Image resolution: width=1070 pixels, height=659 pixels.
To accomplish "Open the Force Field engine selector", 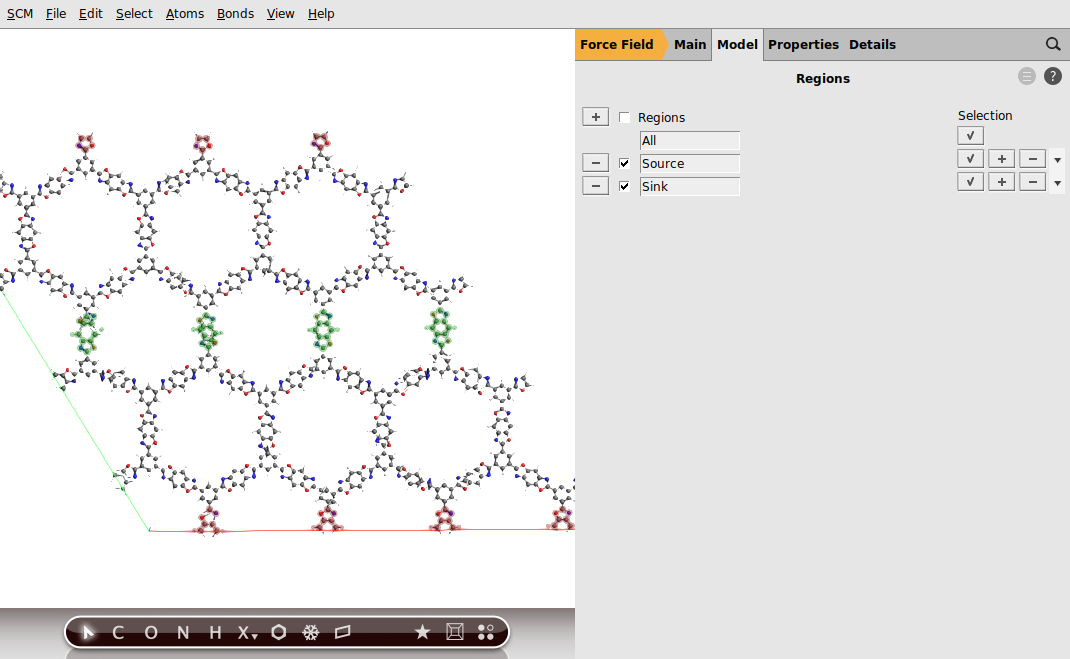I will pos(620,44).
